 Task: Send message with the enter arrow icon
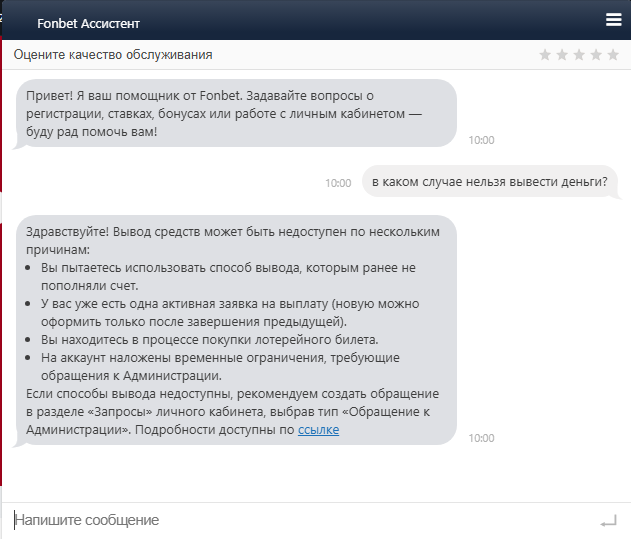pyautogui.click(x=608, y=521)
